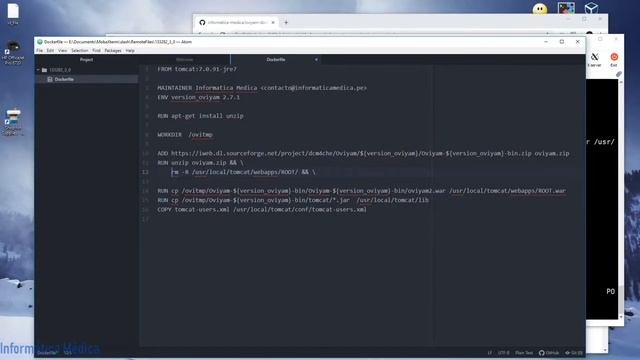Click the LF line ending status indicator
640x360 pixels.
click(x=489, y=353)
